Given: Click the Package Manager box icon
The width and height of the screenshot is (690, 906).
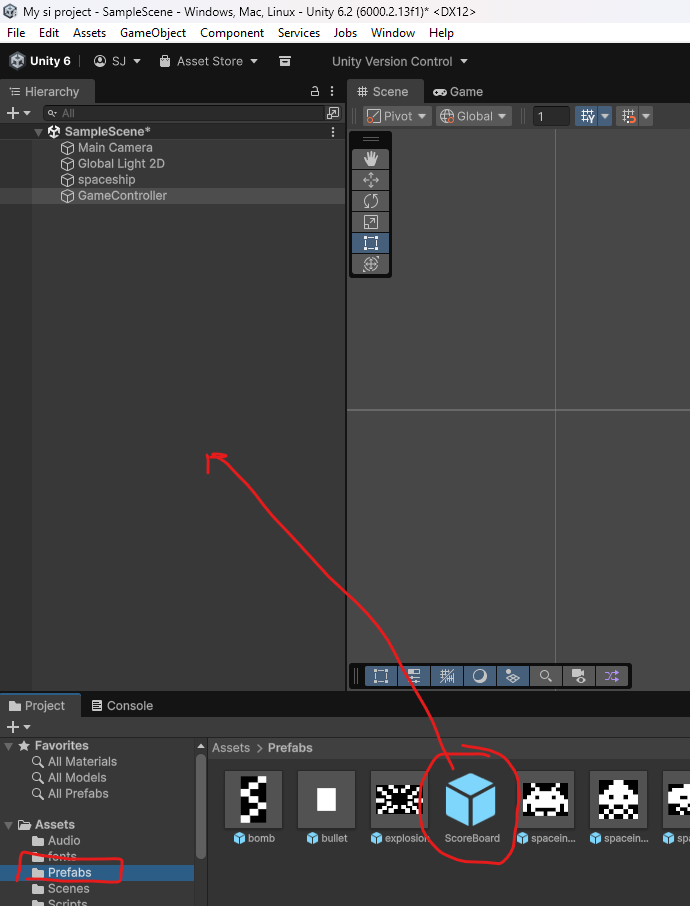Looking at the screenshot, I should [x=285, y=61].
